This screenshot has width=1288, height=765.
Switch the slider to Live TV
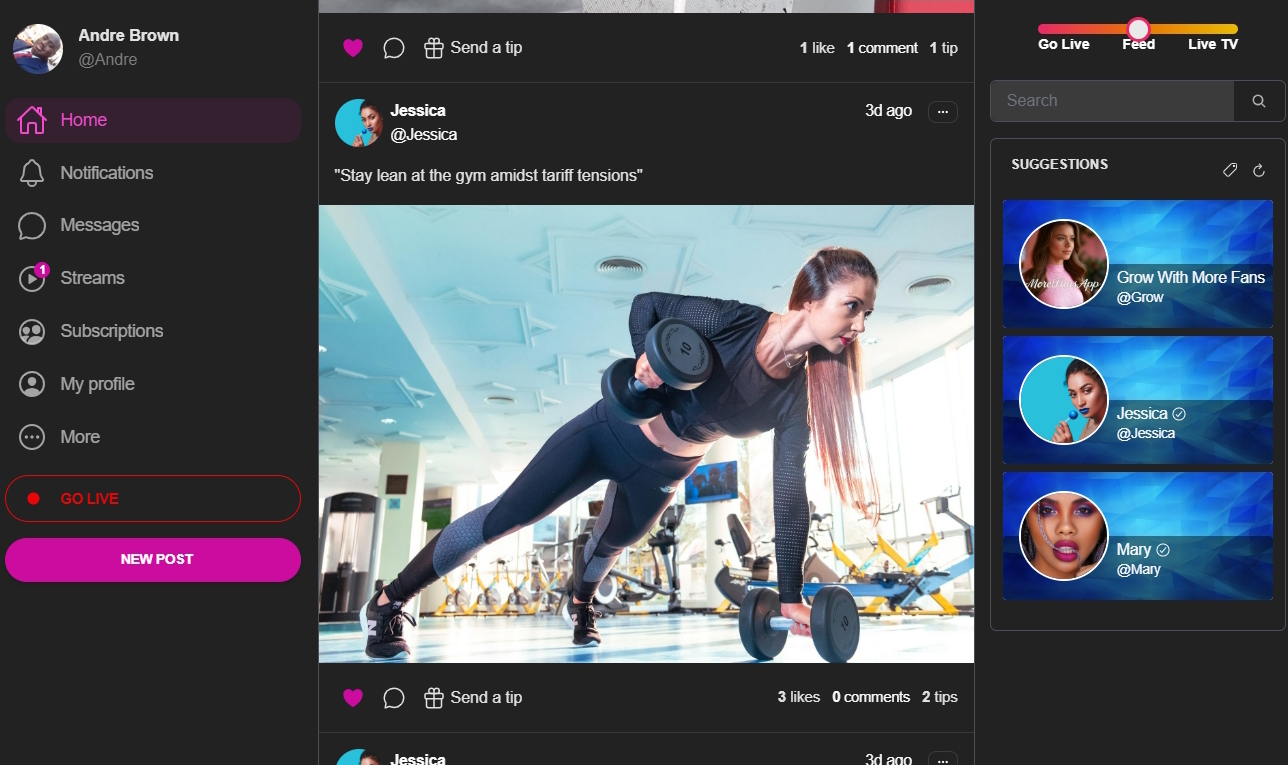(1213, 44)
